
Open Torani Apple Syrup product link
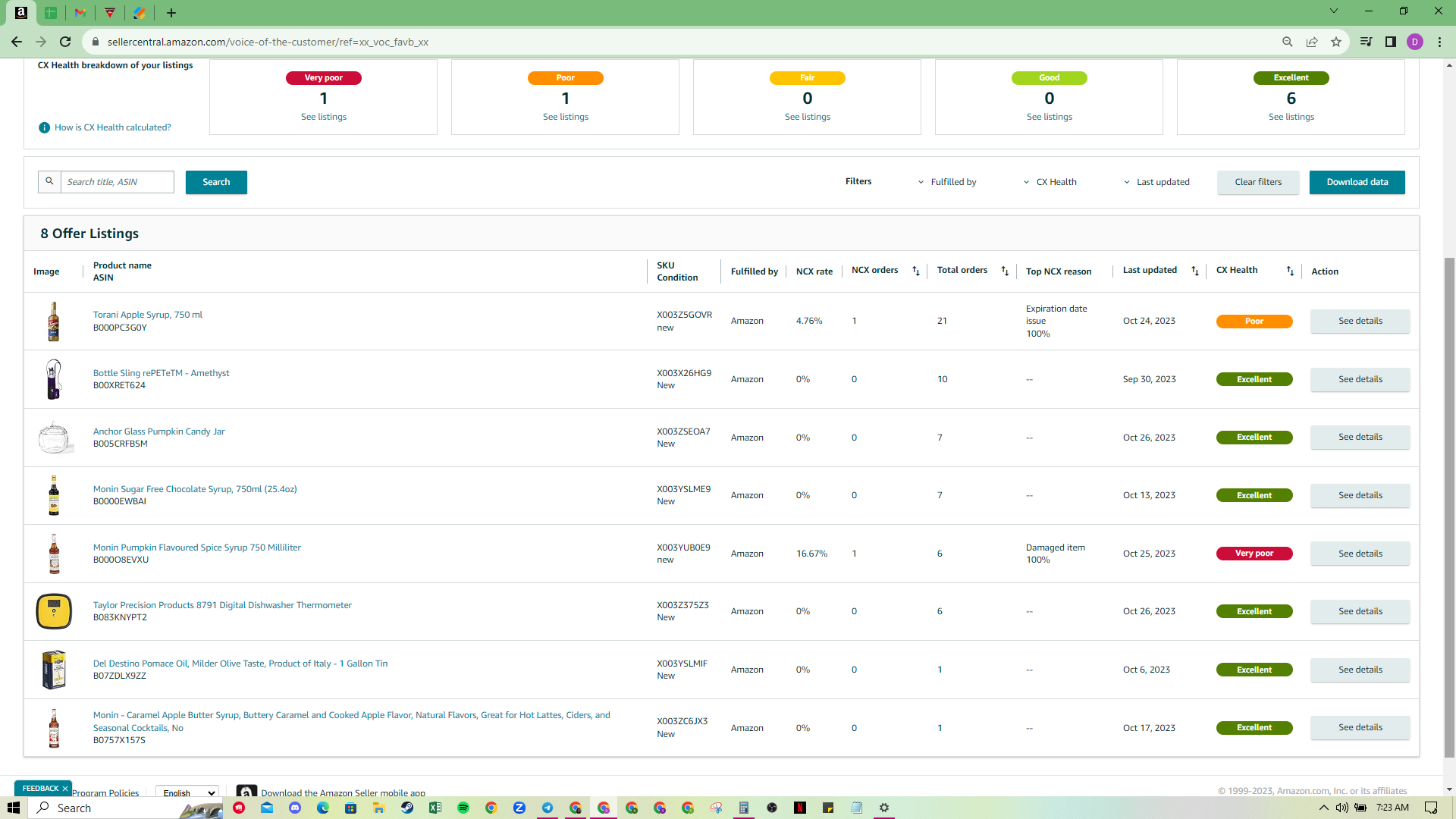(148, 315)
